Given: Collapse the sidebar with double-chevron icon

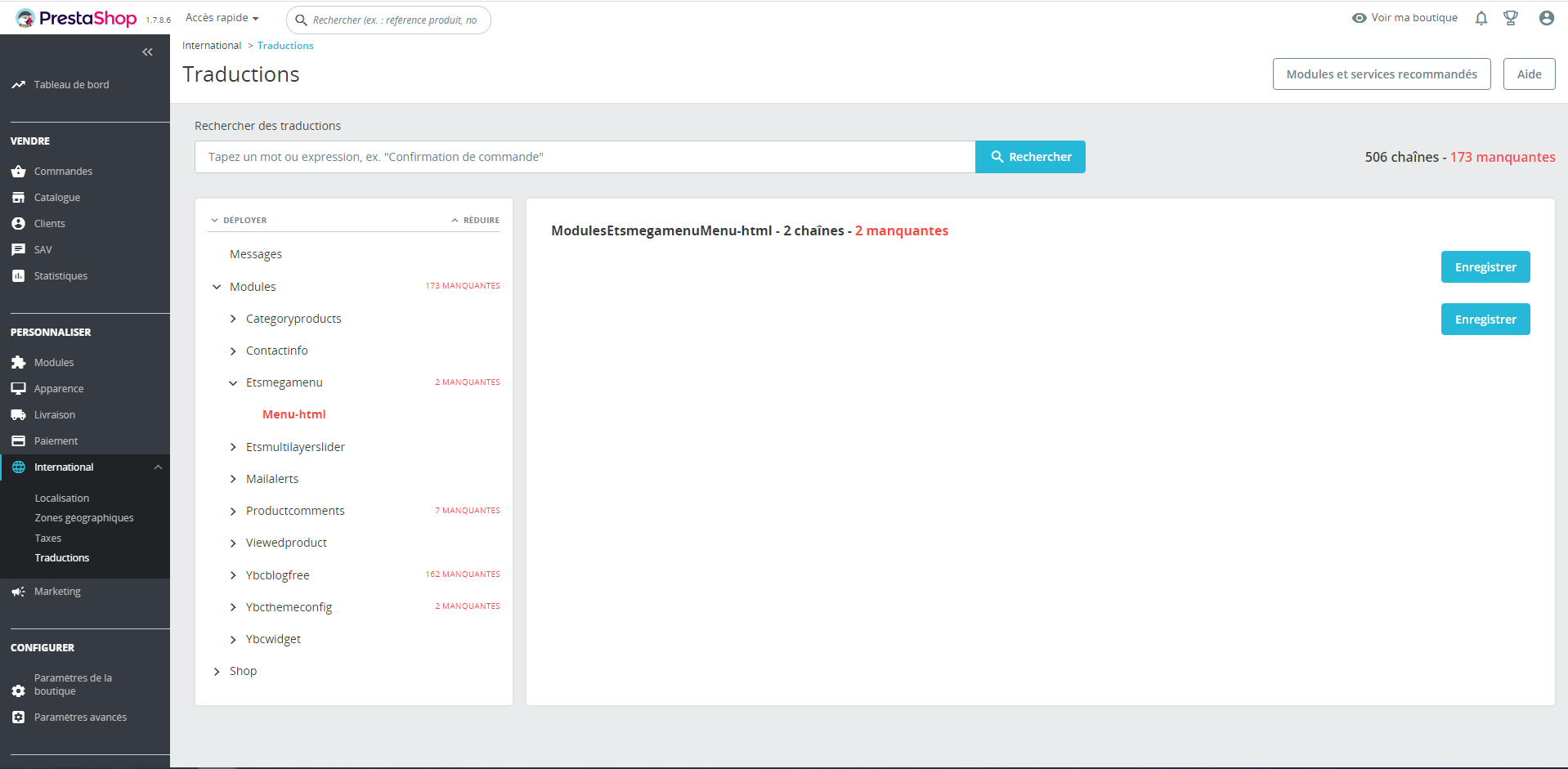Looking at the screenshot, I should [147, 52].
